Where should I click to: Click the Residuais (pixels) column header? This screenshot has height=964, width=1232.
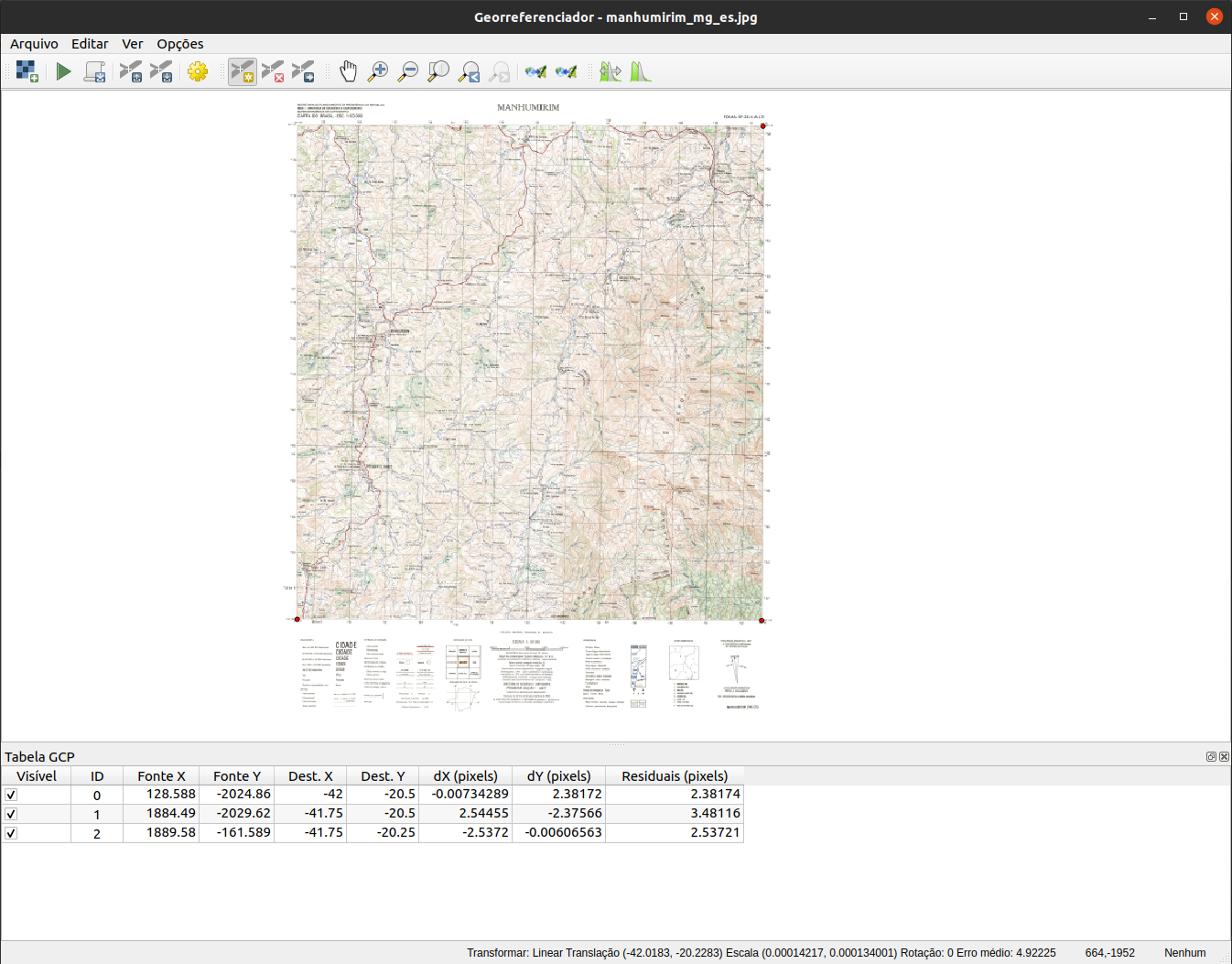click(675, 775)
